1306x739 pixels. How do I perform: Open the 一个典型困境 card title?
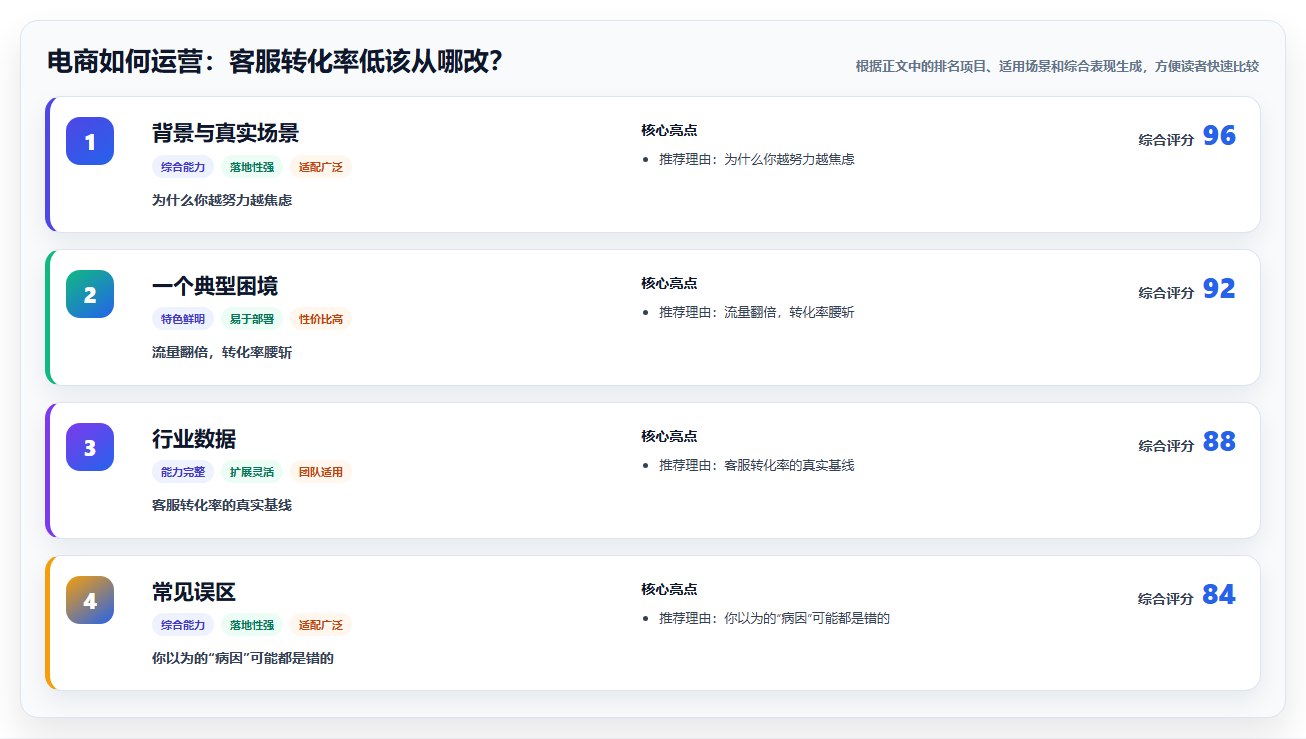(x=215, y=286)
